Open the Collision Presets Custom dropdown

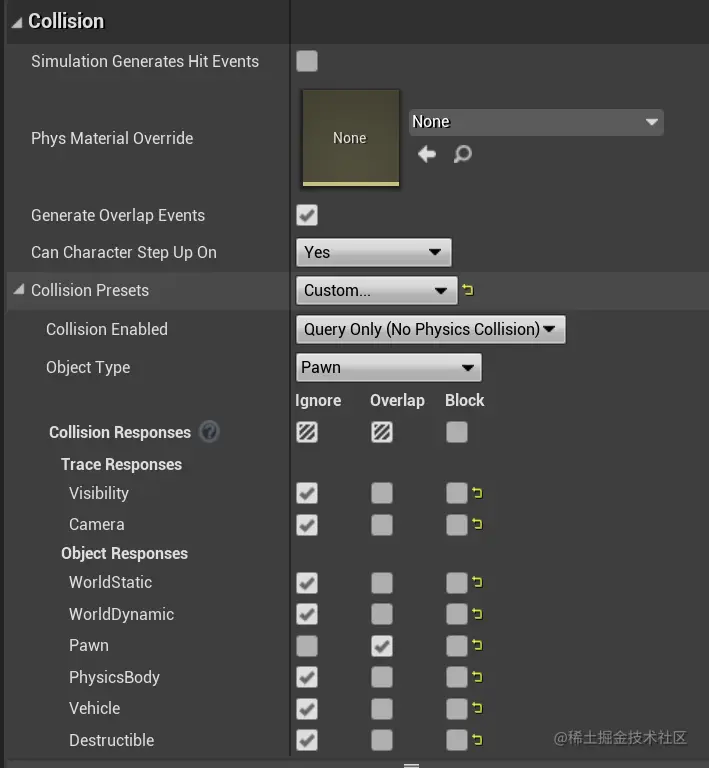[x=376, y=291]
